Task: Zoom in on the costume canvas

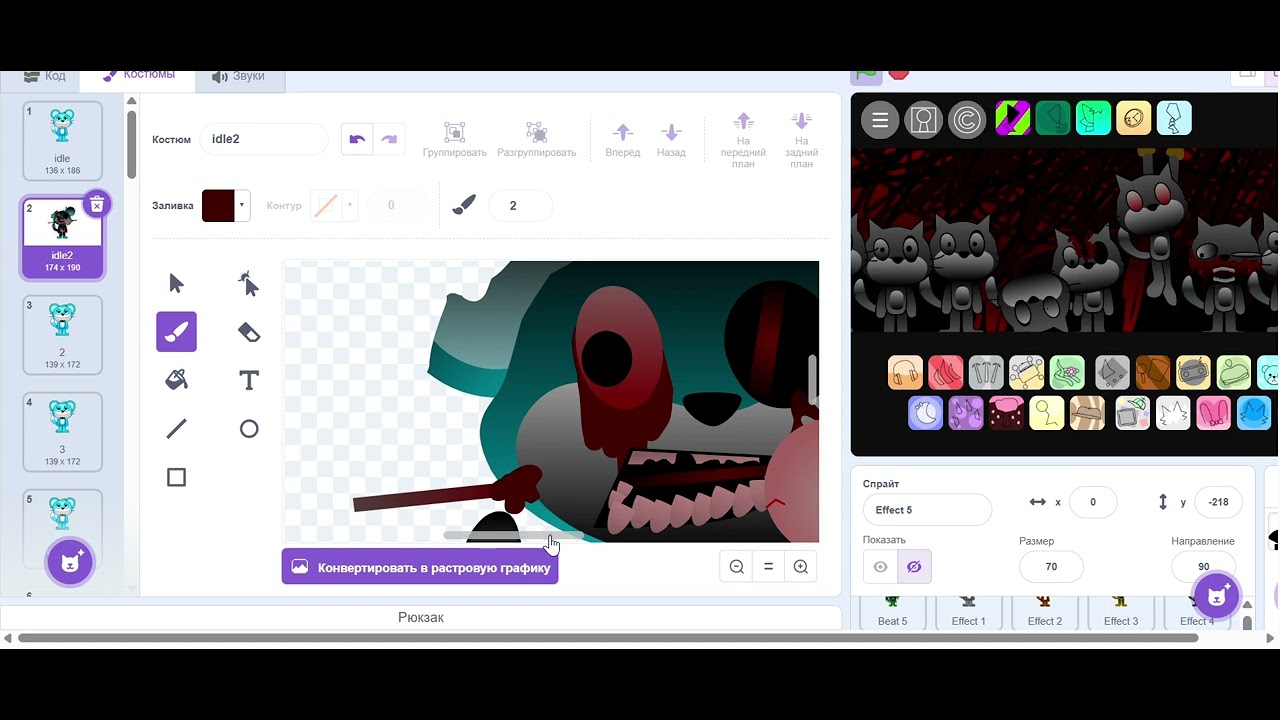Action: click(801, 567)
